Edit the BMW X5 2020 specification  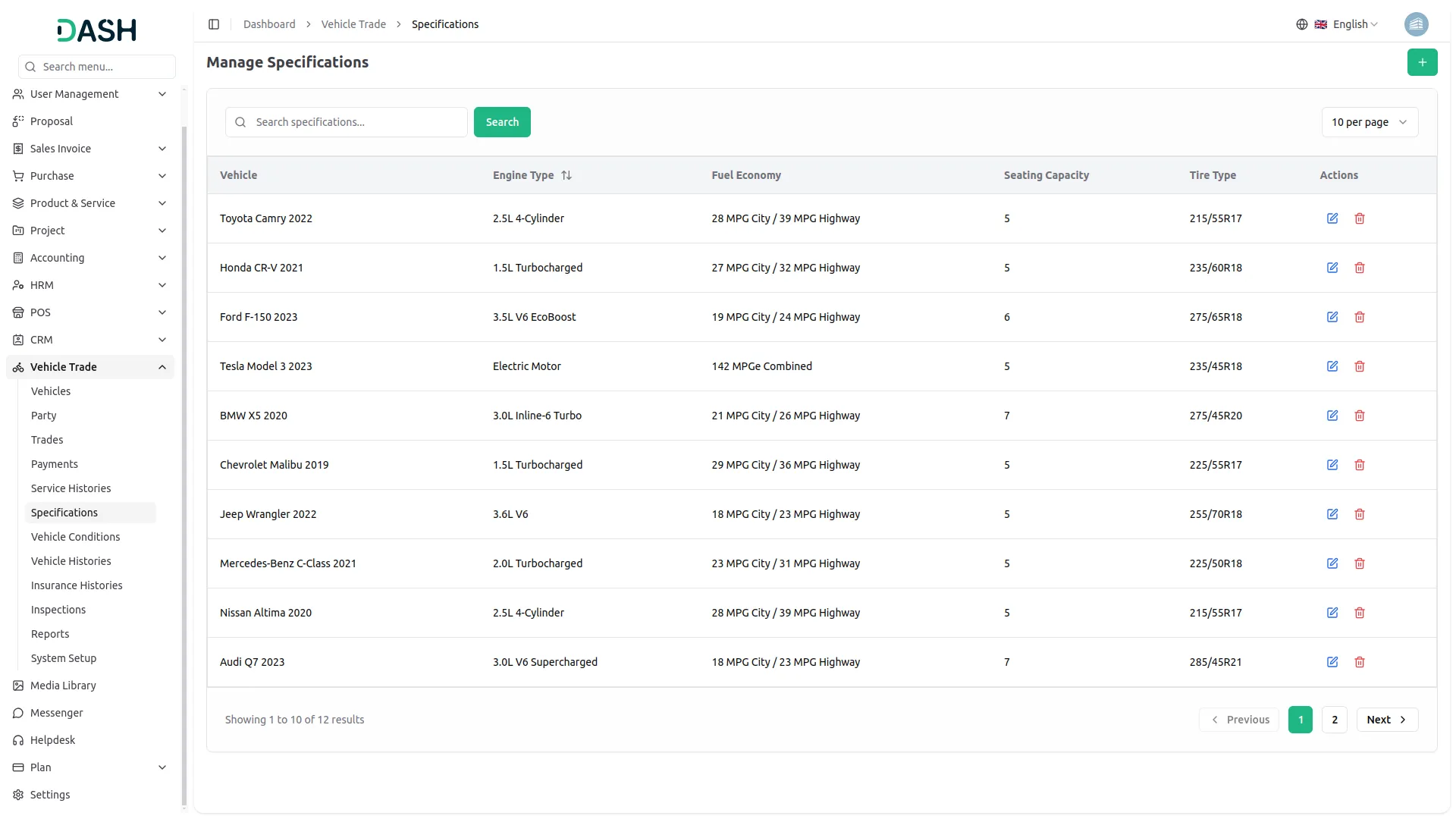tap(1332, 416)
